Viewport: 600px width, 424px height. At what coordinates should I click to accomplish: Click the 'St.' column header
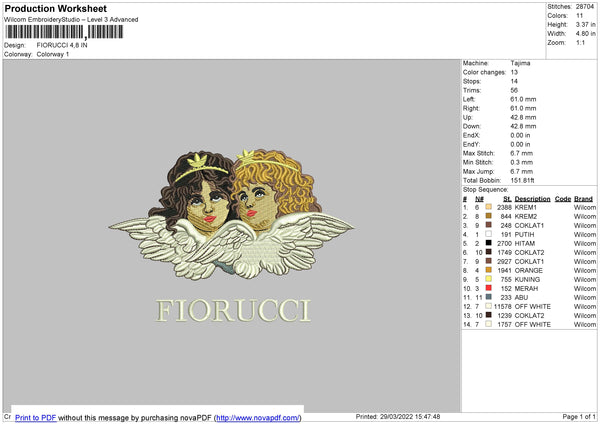507,199
